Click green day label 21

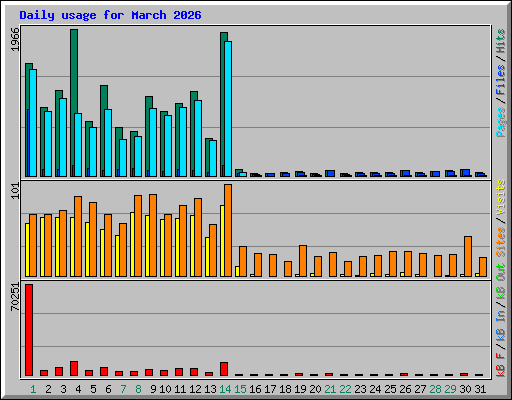click(330, 389)
